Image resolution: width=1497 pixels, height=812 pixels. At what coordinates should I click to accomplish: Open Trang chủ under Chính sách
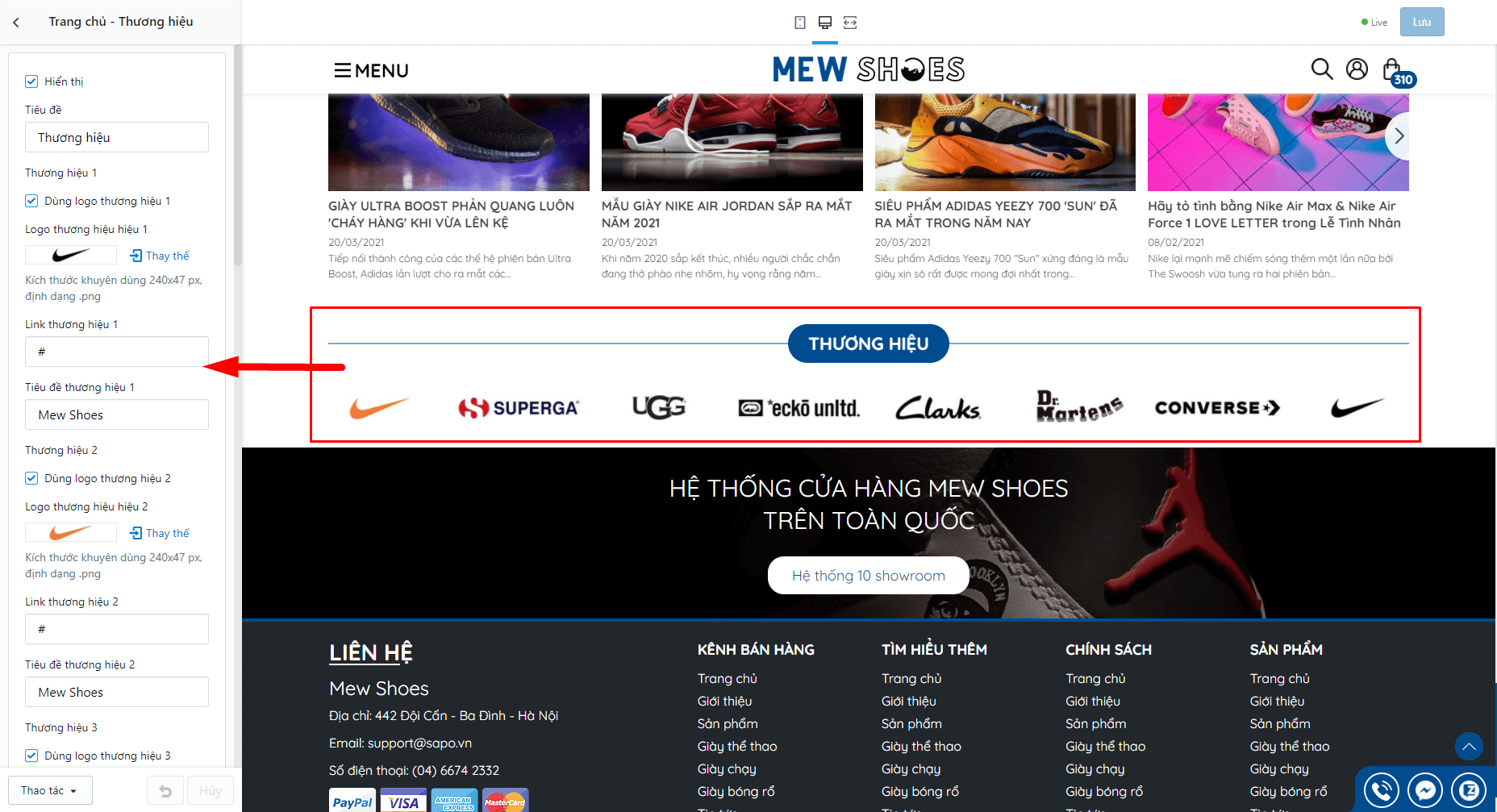coord(1095,679)
